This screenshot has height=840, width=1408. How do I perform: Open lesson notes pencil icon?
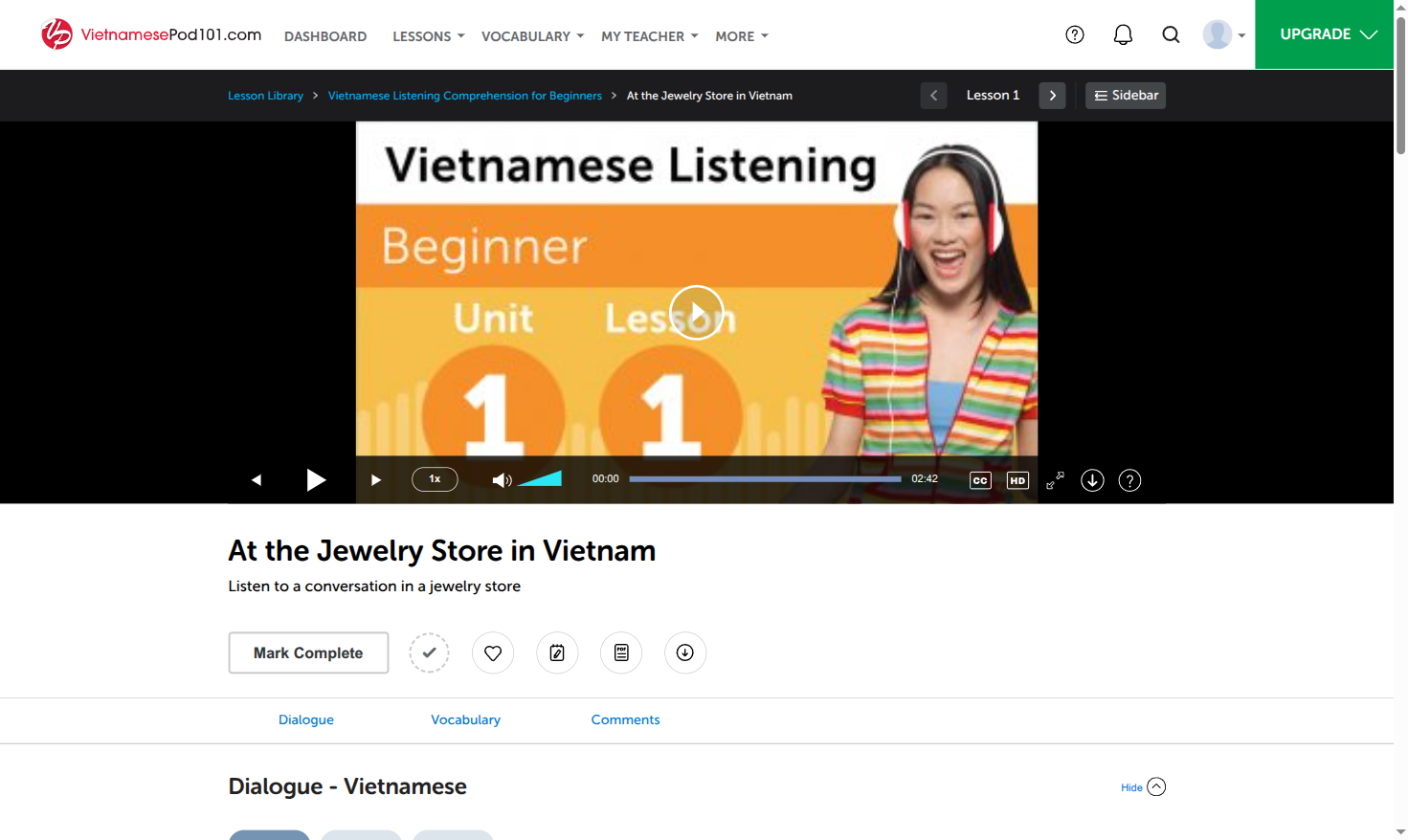[557, 652]
